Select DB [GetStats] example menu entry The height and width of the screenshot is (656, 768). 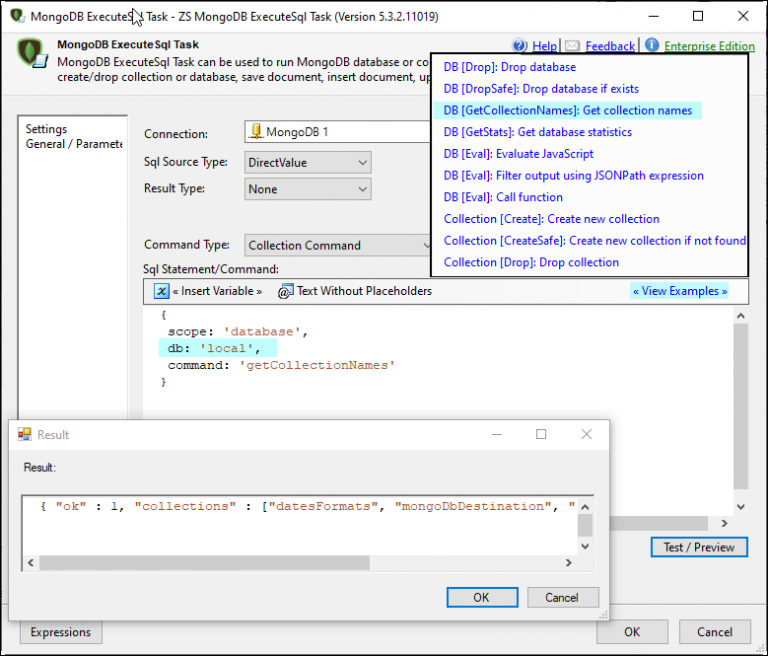(538, 132)
